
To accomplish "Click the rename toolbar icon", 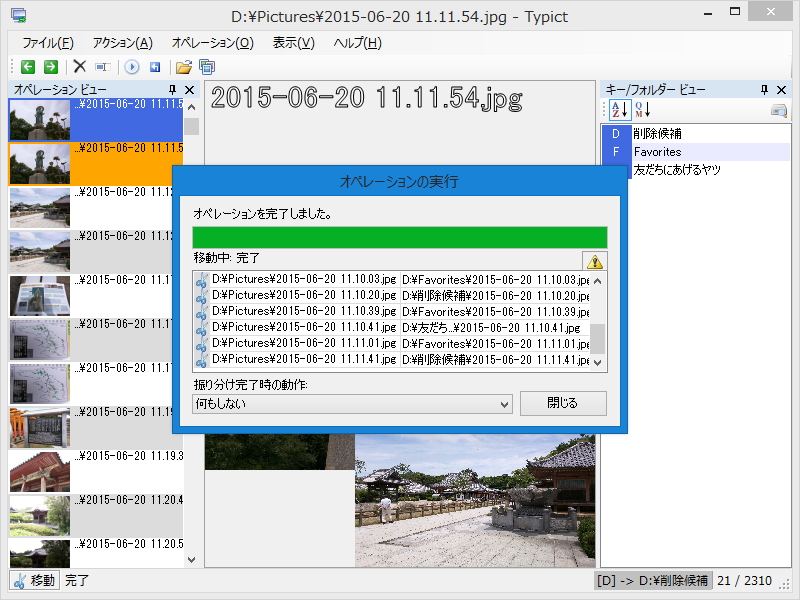I will [103, 67].
